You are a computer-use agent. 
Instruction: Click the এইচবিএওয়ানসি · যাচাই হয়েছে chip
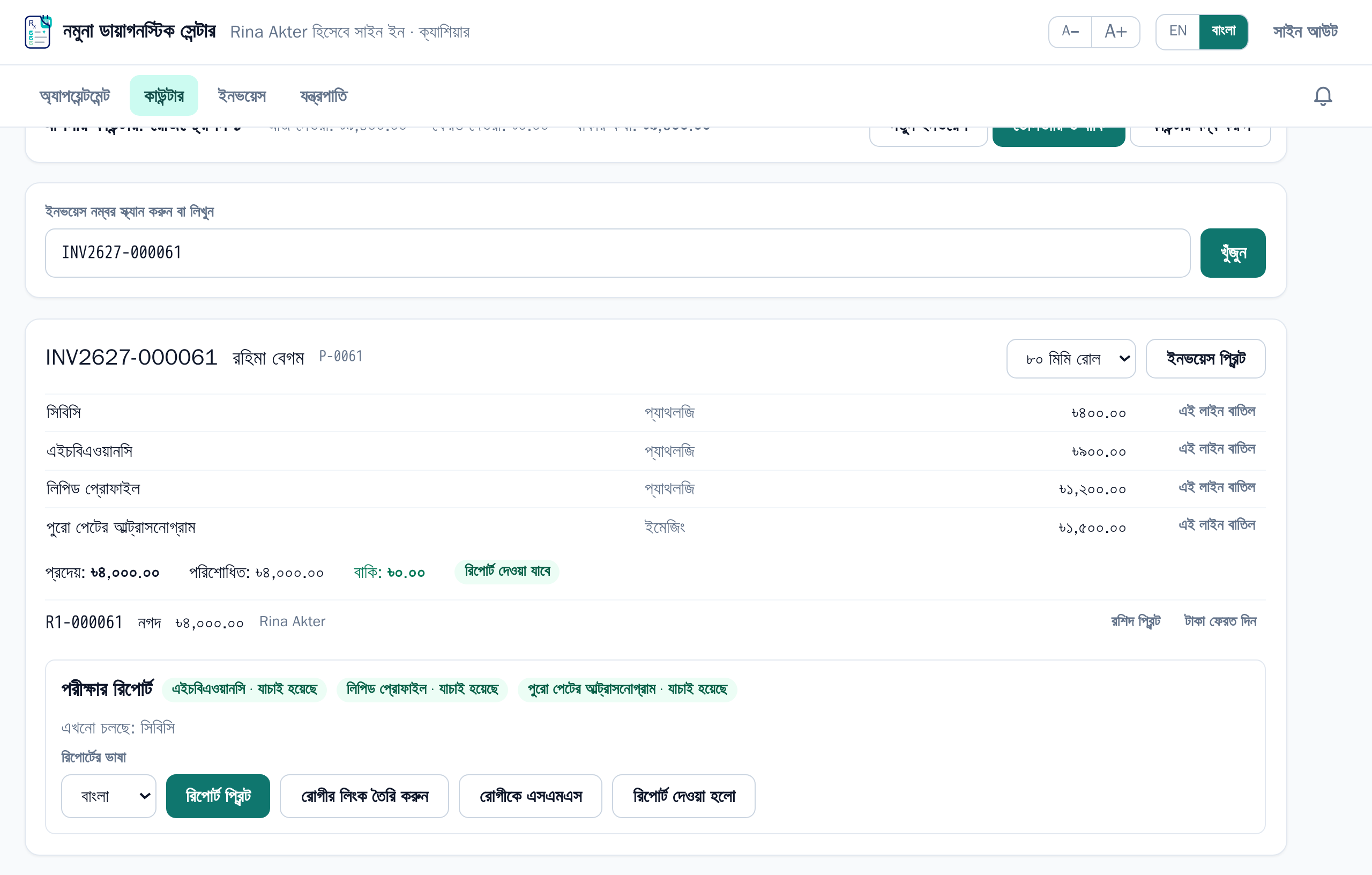(x=244, y=689)
